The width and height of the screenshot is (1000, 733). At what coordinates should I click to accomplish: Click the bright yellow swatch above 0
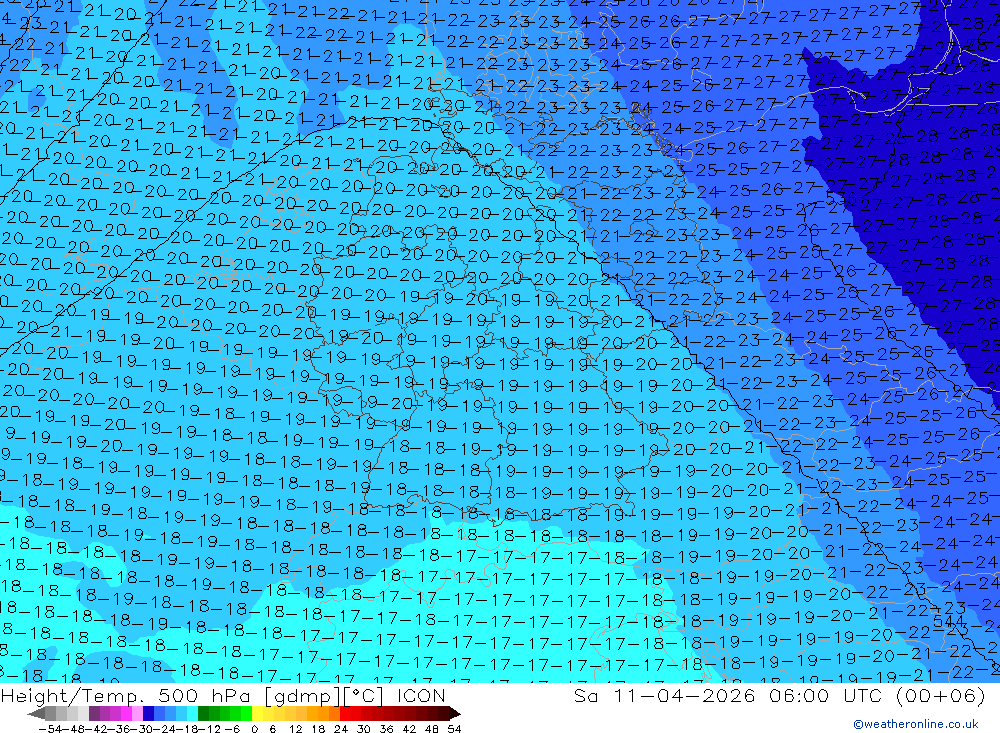tap(258, 713)
